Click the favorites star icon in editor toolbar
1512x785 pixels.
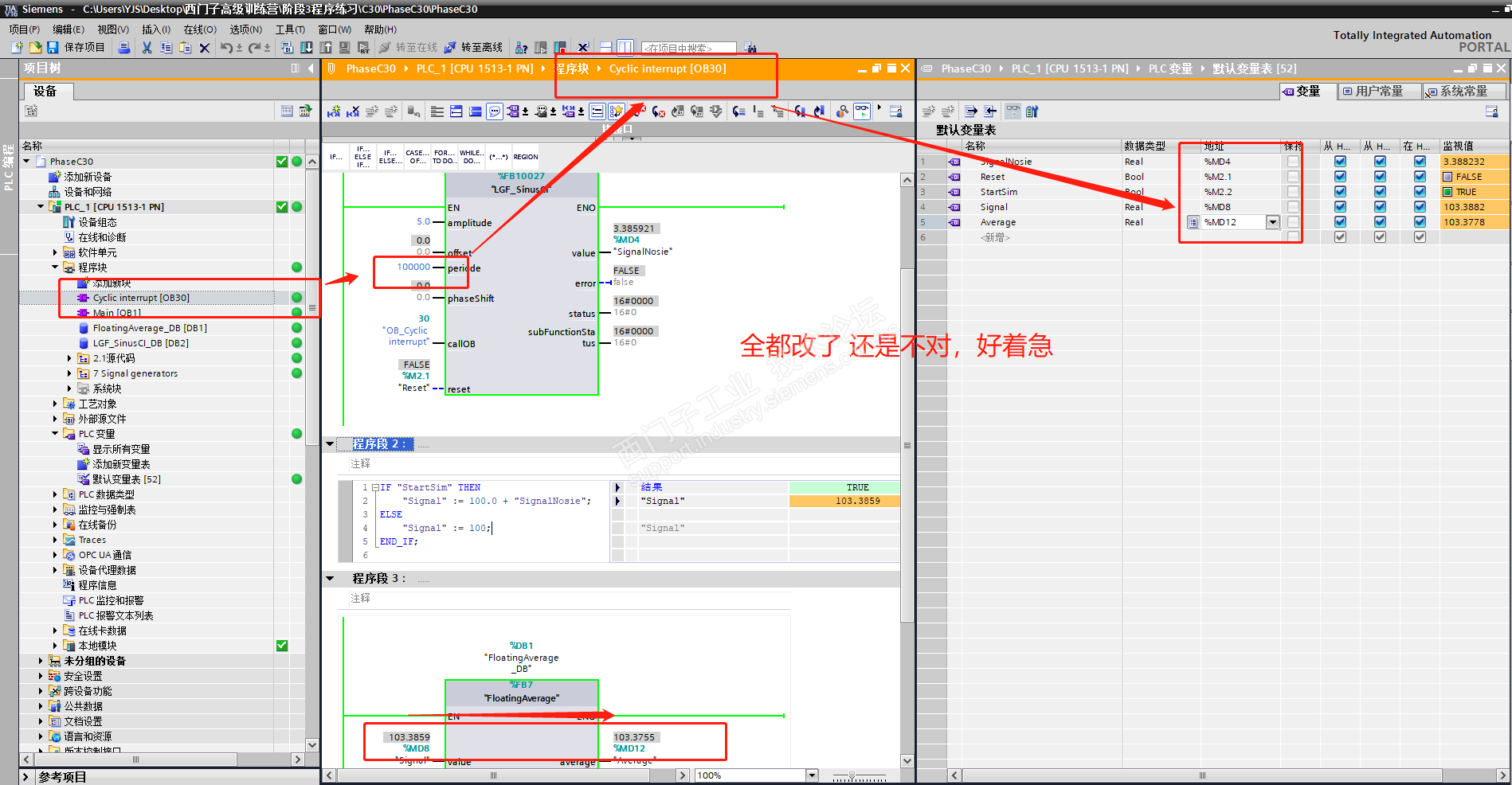(x=617, y=111)
